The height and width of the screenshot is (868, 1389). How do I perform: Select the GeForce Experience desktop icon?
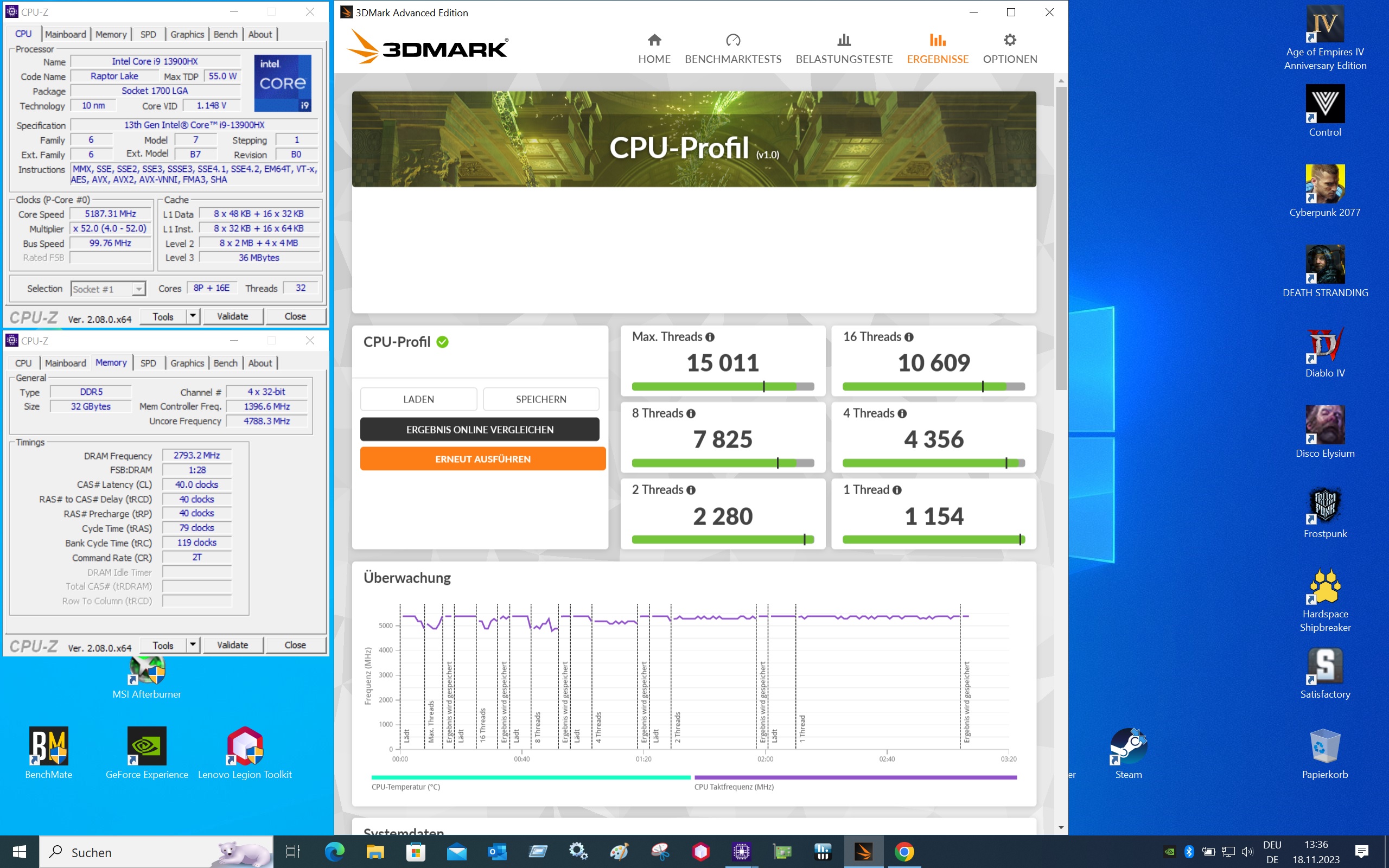point(147,754)
